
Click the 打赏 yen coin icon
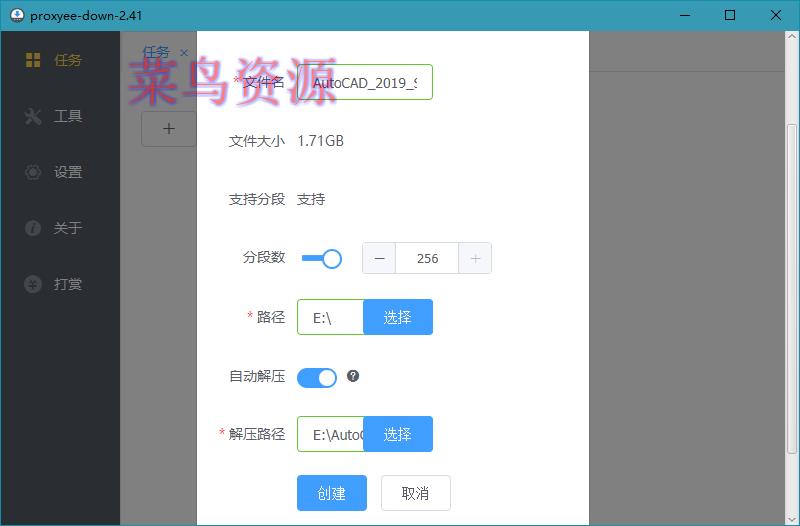(33, 284)
